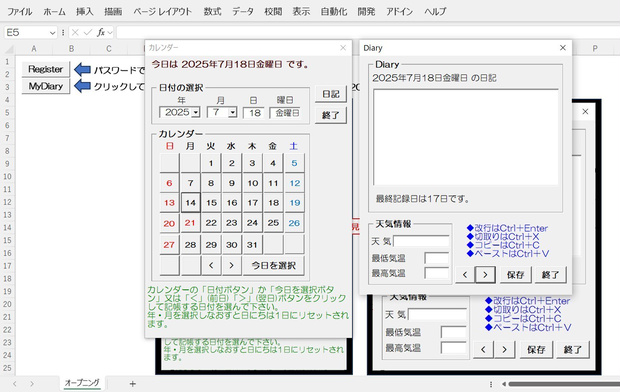The width and height of the screenshot is (620, 392).
Task: Close the Diary dialog with the X
Action: coord(563,48)
